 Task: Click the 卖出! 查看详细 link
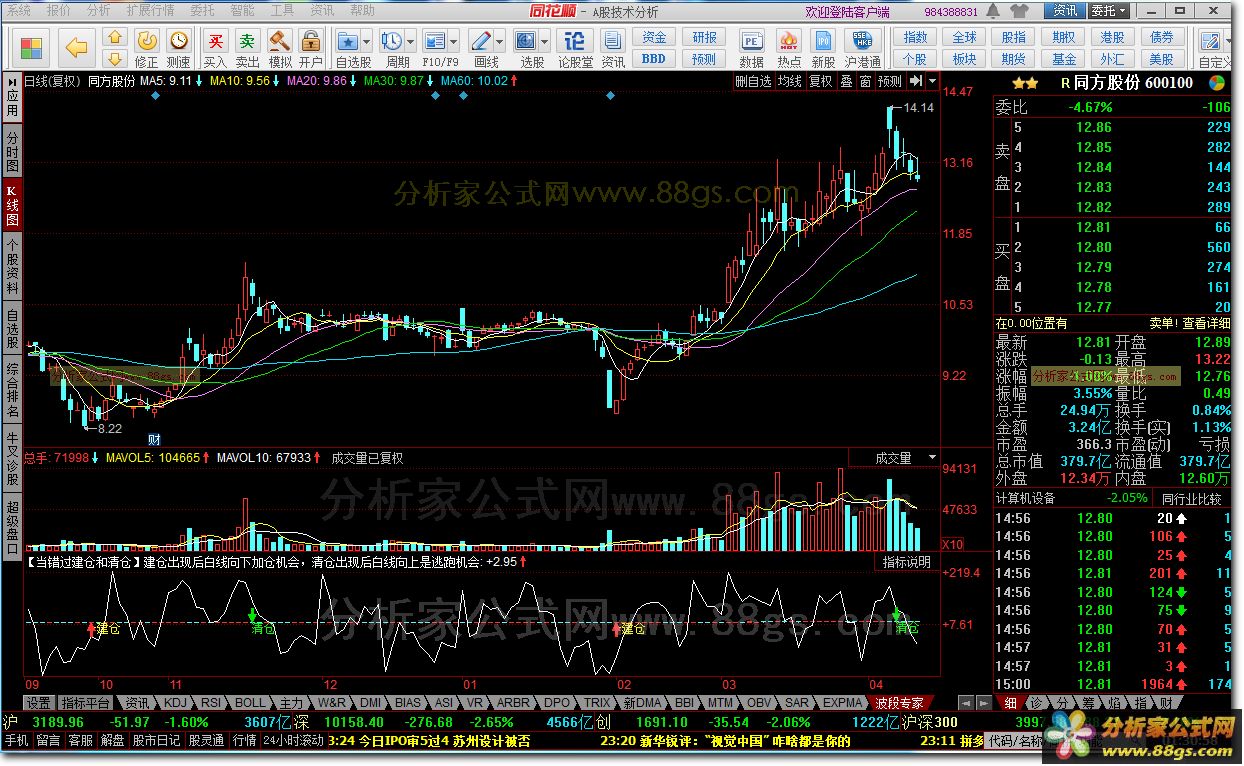point(1189,323)
